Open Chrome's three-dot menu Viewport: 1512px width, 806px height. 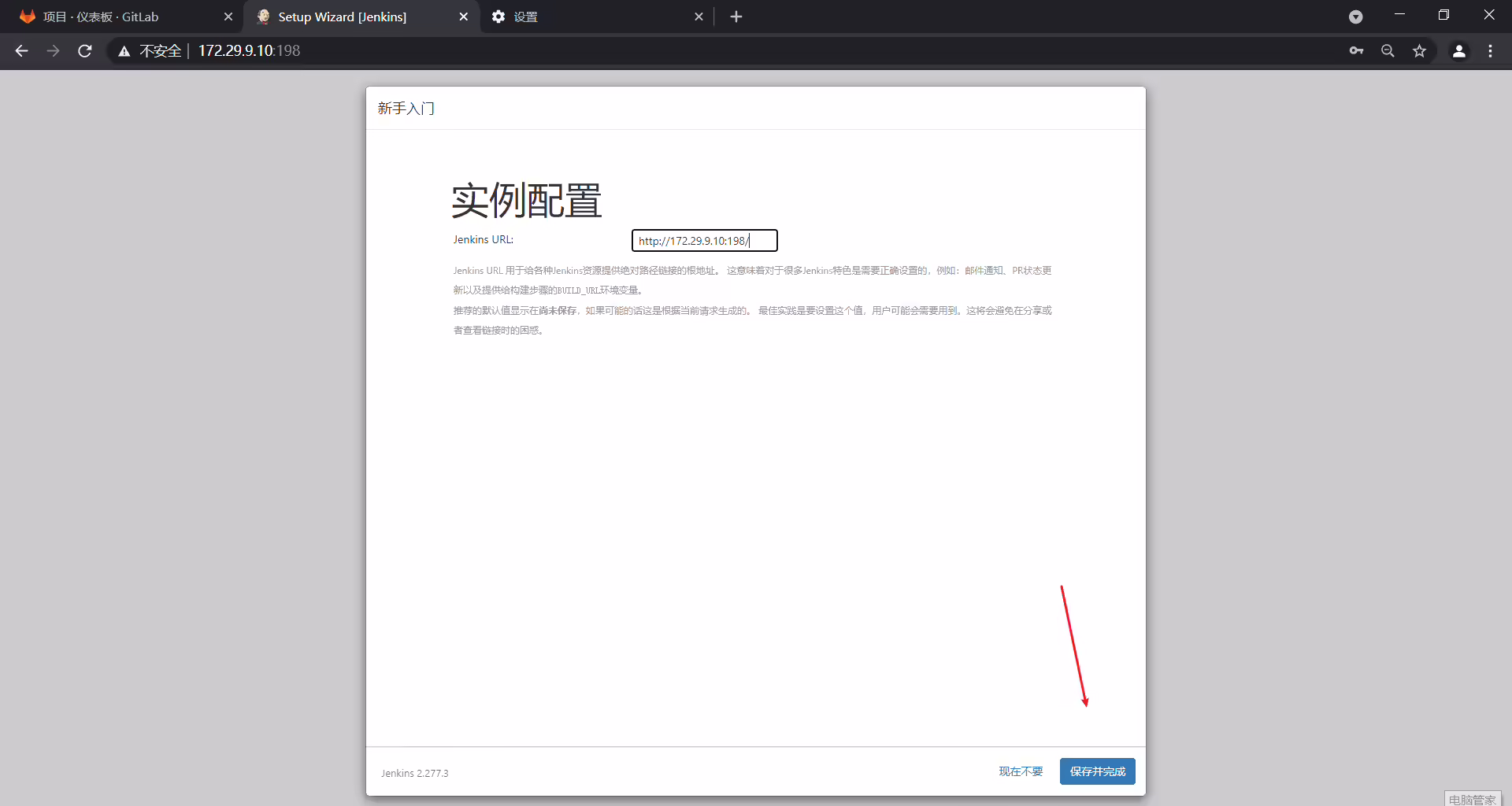click(x=1490, y=51)
